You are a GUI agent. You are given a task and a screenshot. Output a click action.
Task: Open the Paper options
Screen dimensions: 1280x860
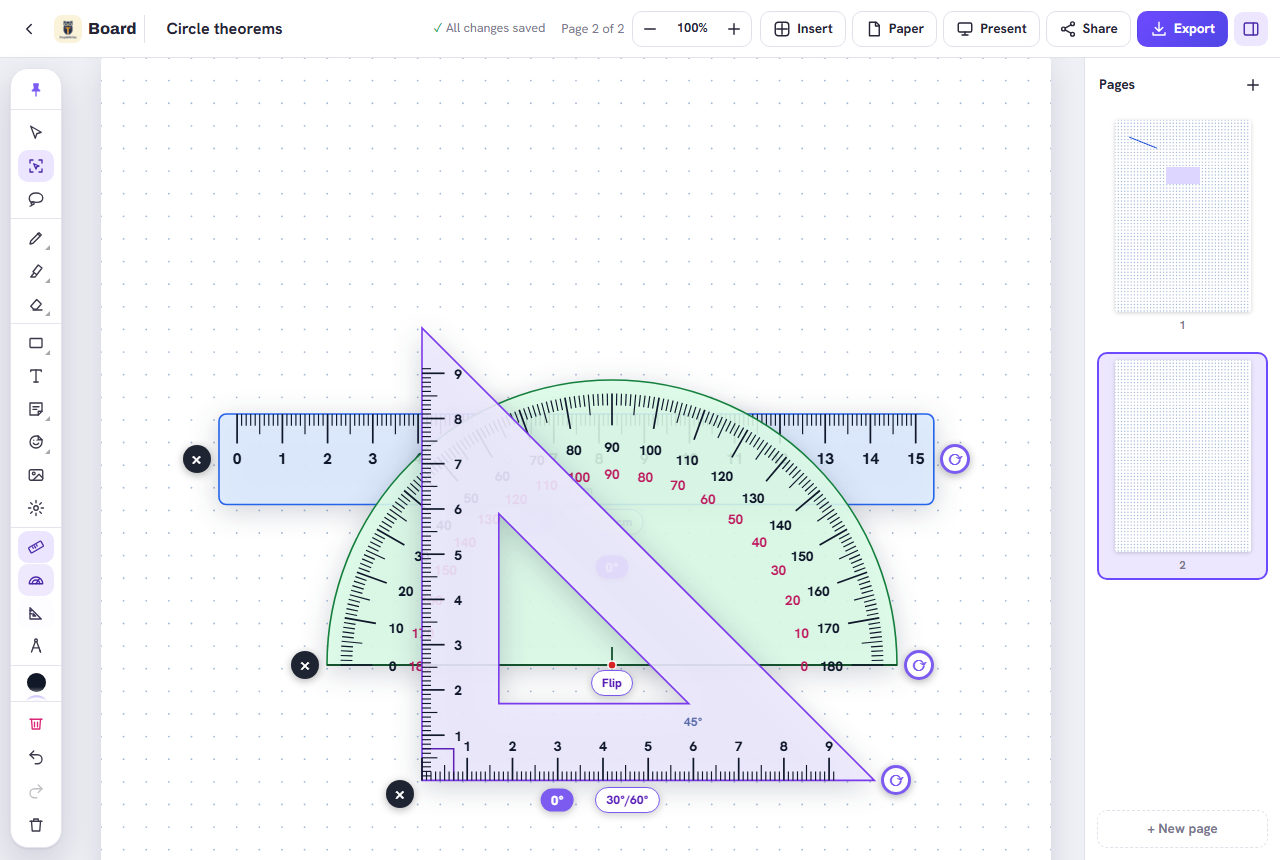tap(894, 29)
